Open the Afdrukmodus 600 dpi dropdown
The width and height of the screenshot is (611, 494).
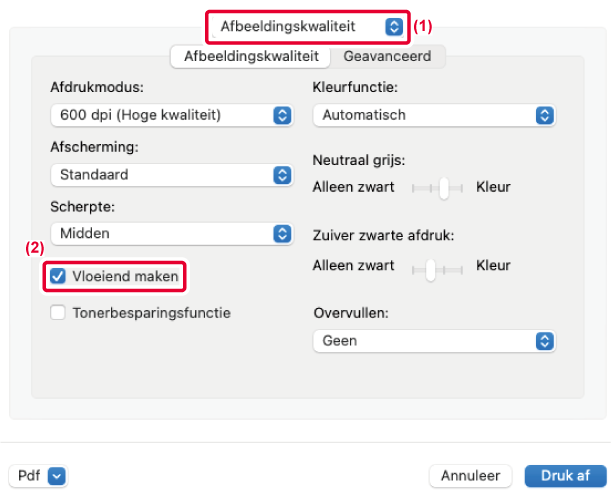pos(170,115)
